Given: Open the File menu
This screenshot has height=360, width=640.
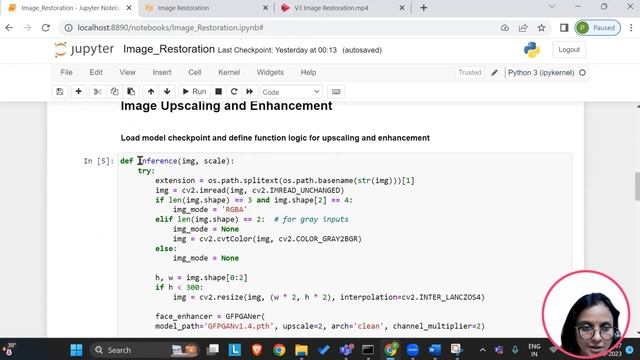Looking at the screenshot, I should [x=66, y=72].
